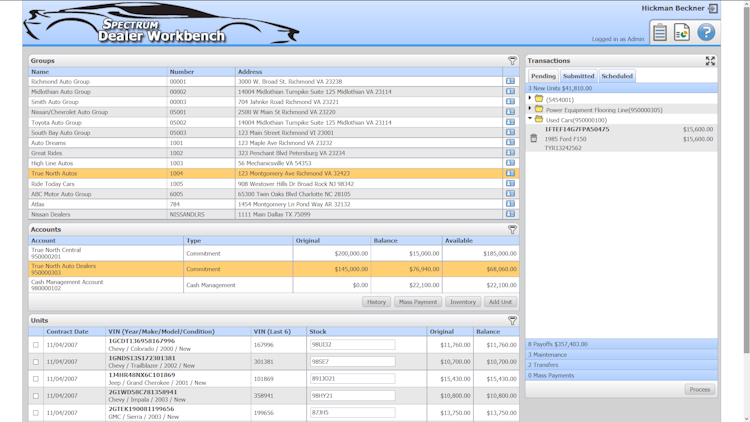Switch to the Pending tab
The width and height of the screenshot is (750, 422).
click(x=543, y=76)
